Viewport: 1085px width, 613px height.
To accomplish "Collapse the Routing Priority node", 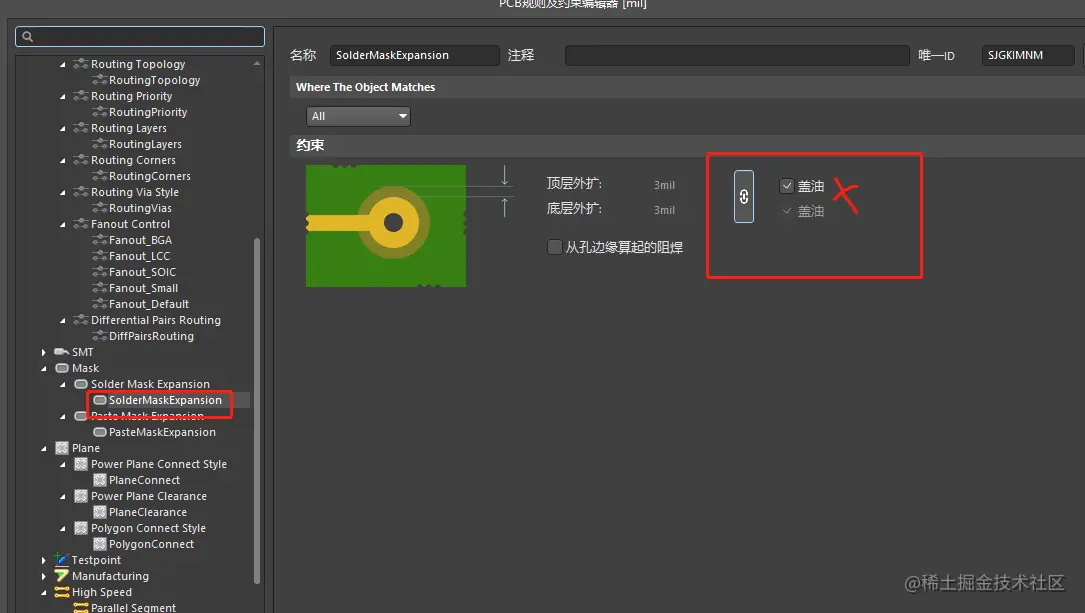I will coord(63,96).
